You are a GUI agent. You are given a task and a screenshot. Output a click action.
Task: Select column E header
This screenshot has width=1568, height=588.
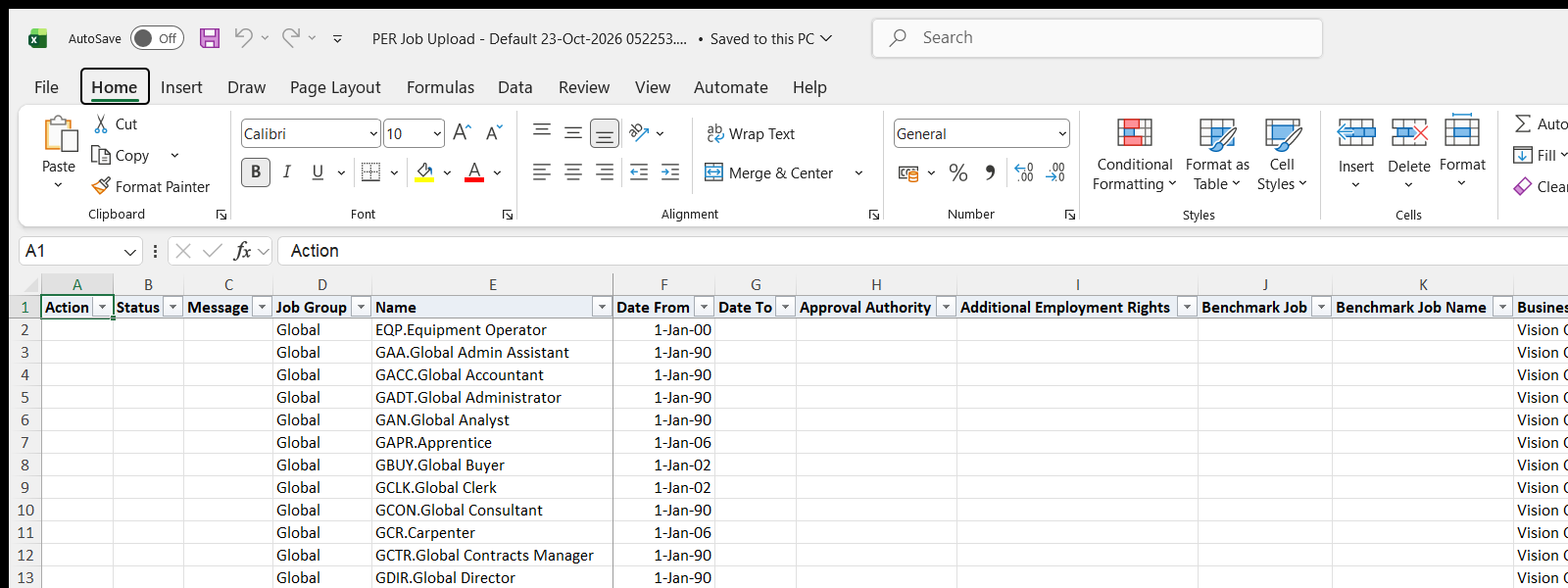click(x=492, y=285)
